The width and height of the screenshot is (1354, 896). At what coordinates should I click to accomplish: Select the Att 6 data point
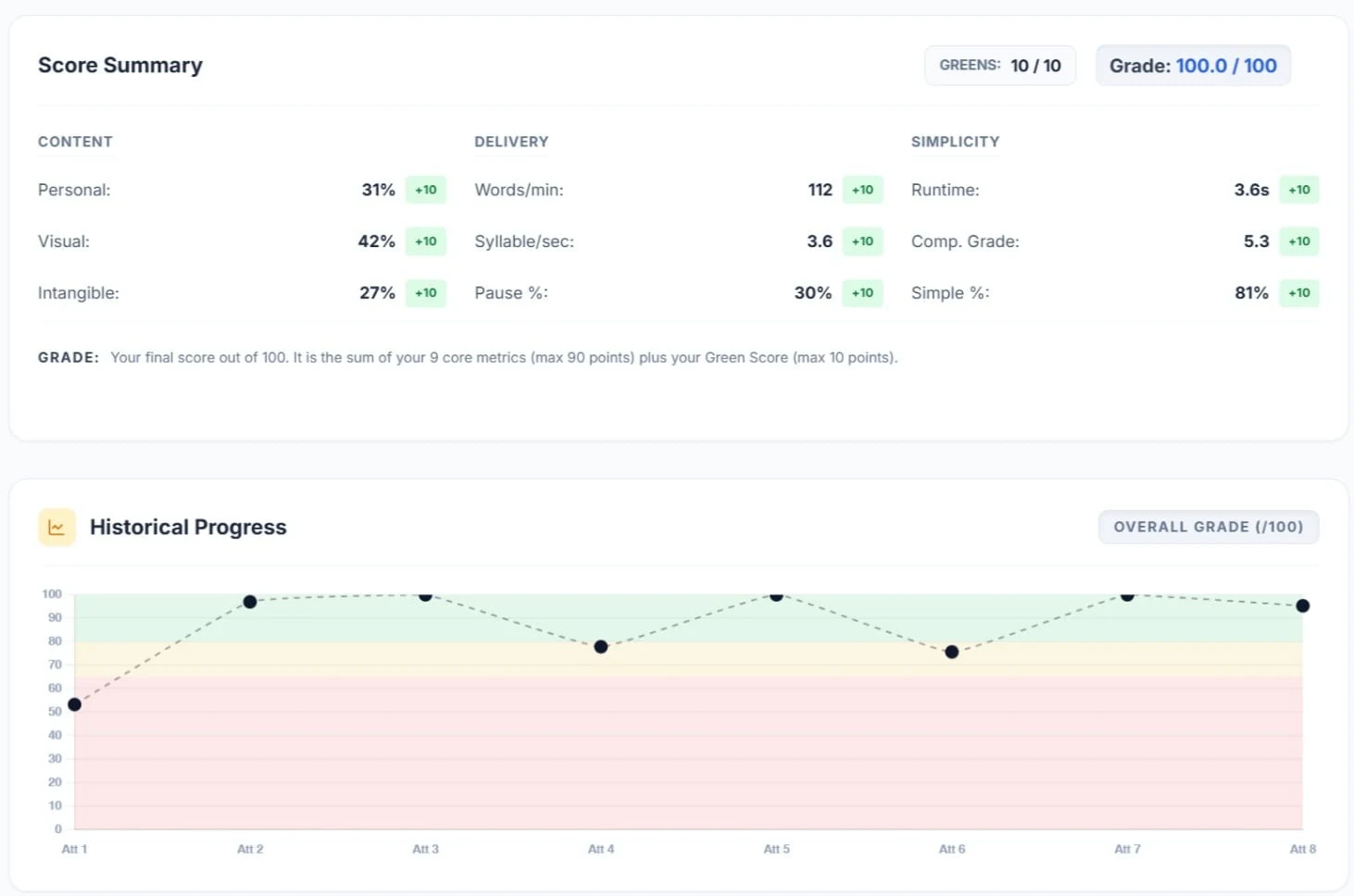[x=952, y=653]
